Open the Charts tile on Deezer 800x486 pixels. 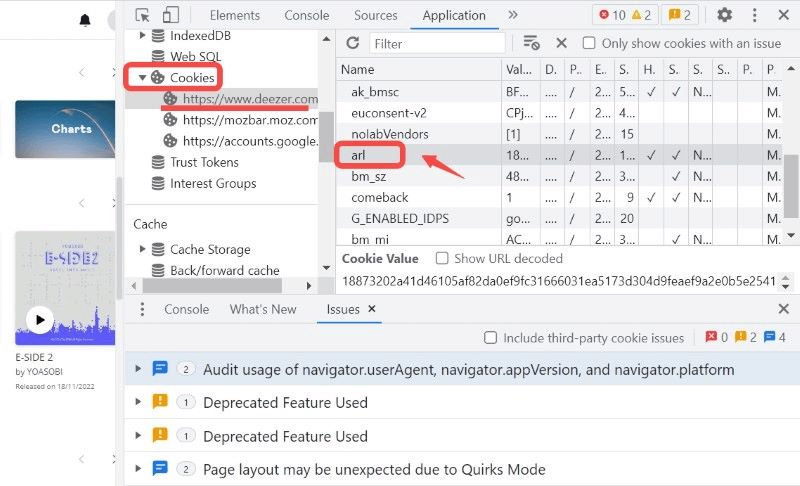pos(65,129)
